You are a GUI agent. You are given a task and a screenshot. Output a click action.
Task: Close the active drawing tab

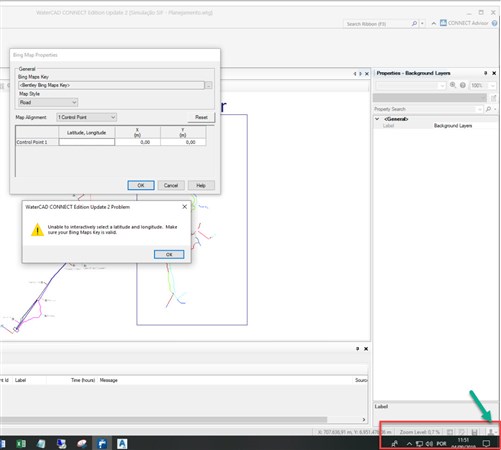pyautogui.click(x=367, y=74)
